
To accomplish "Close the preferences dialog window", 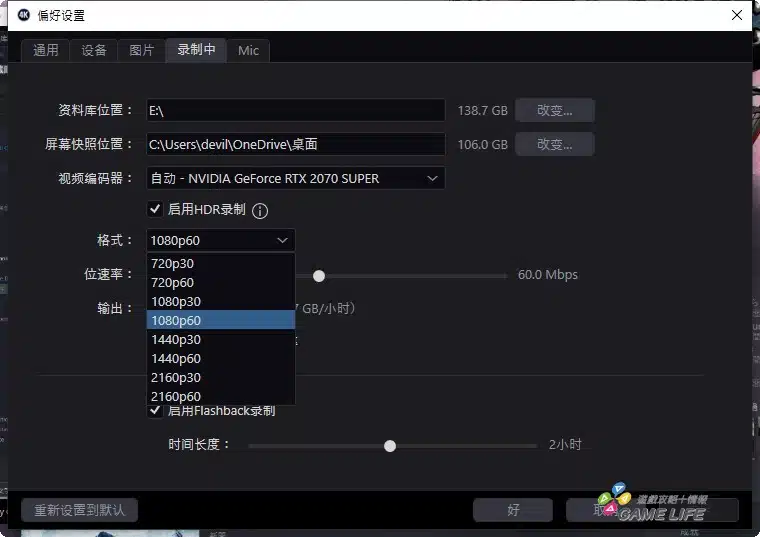I will point(737,15).
